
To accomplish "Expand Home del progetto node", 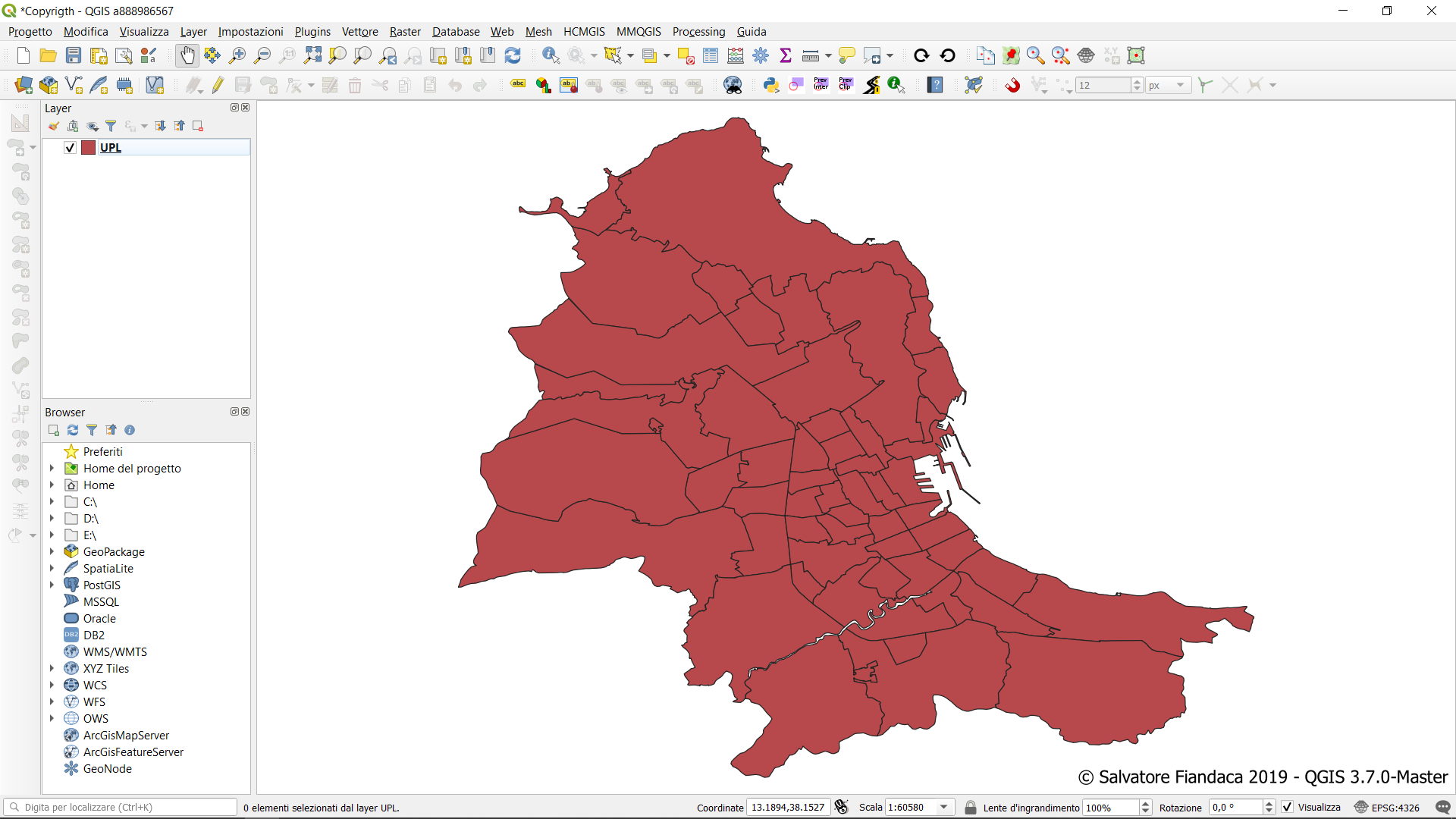I will [52, 469].
